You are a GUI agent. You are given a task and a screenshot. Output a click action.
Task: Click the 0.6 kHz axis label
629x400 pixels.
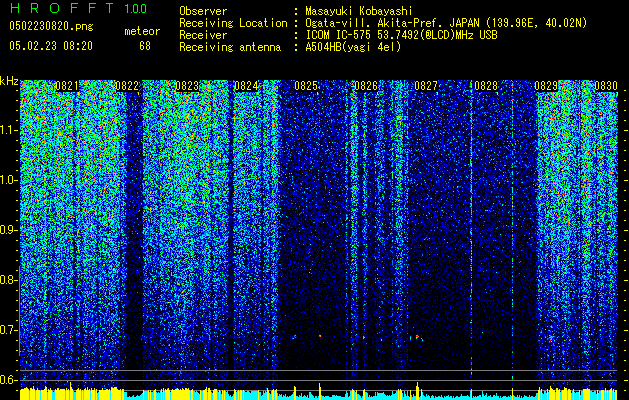[x=9, y=380]
